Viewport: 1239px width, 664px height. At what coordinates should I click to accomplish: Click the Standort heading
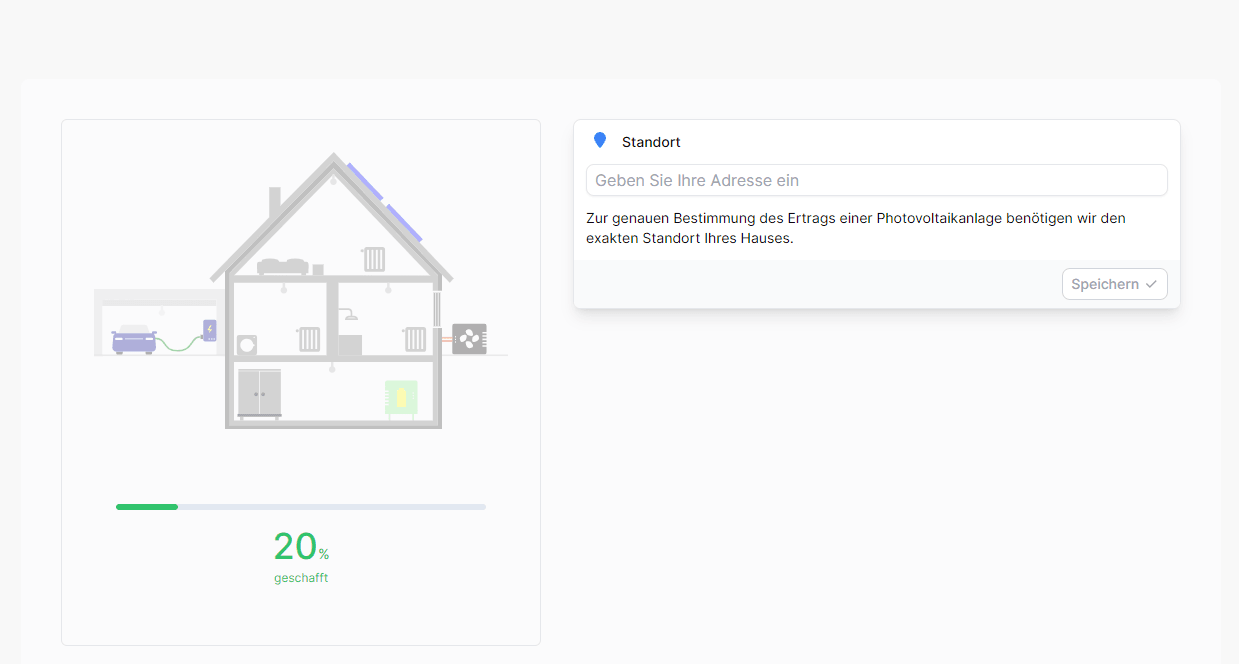tap(651, 142)
